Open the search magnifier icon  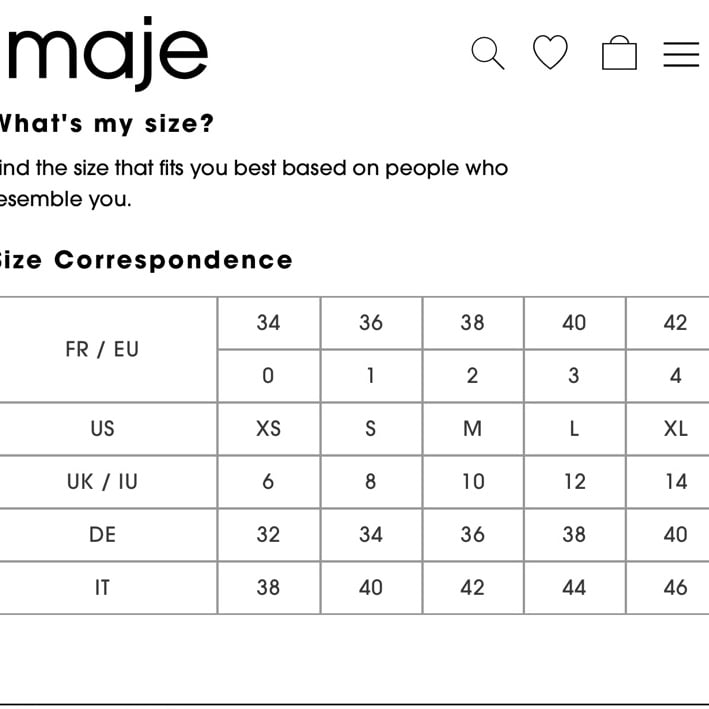point(487,53)
